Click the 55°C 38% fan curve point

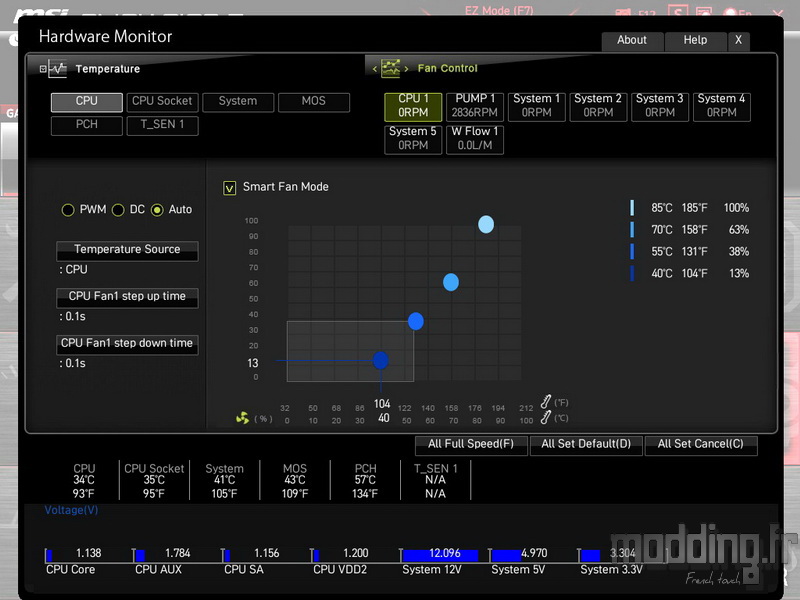tap(416, 321)
